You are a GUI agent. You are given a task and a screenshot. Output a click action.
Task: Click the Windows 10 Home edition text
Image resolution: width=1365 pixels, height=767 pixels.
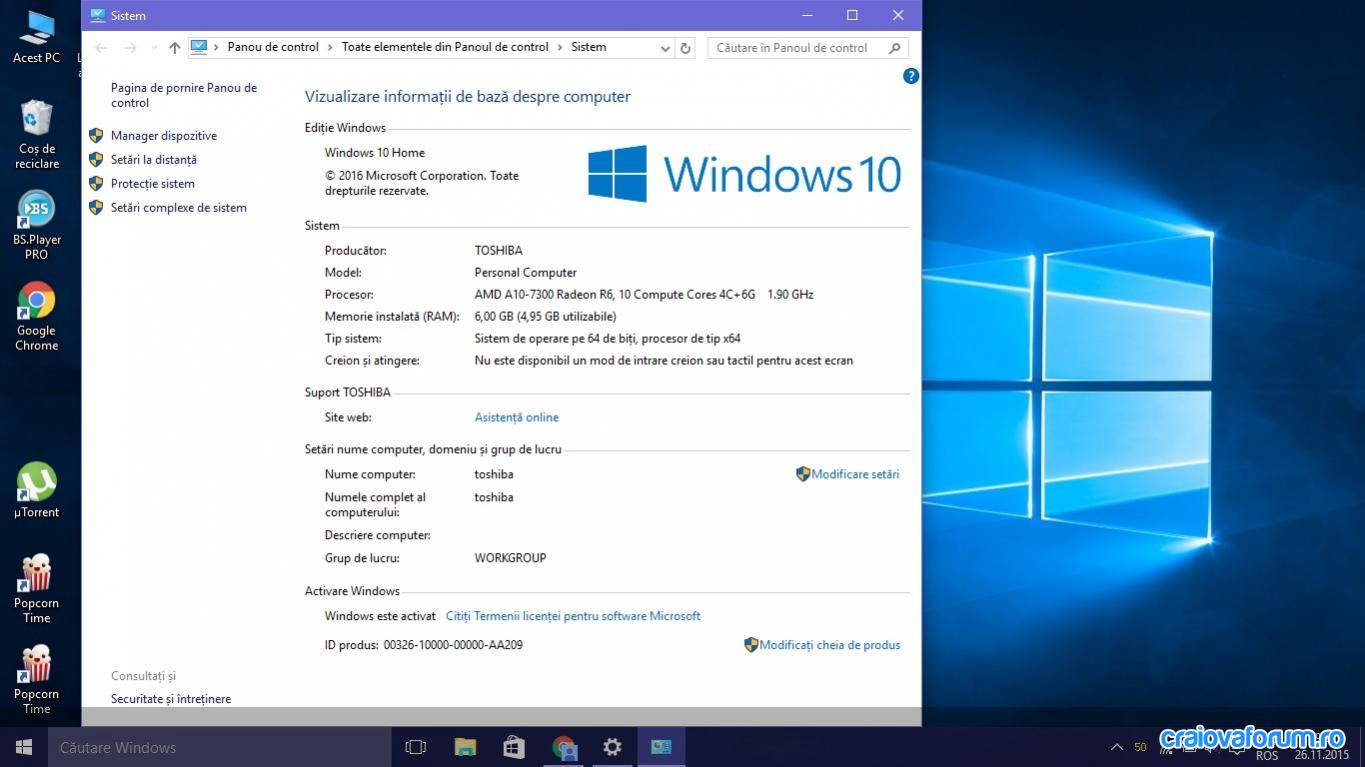pos(375,153)
